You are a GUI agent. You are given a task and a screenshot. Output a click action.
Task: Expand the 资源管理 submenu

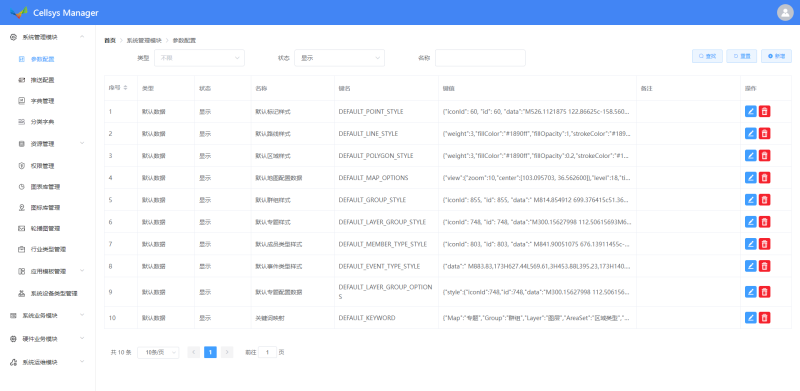point(47,144)
